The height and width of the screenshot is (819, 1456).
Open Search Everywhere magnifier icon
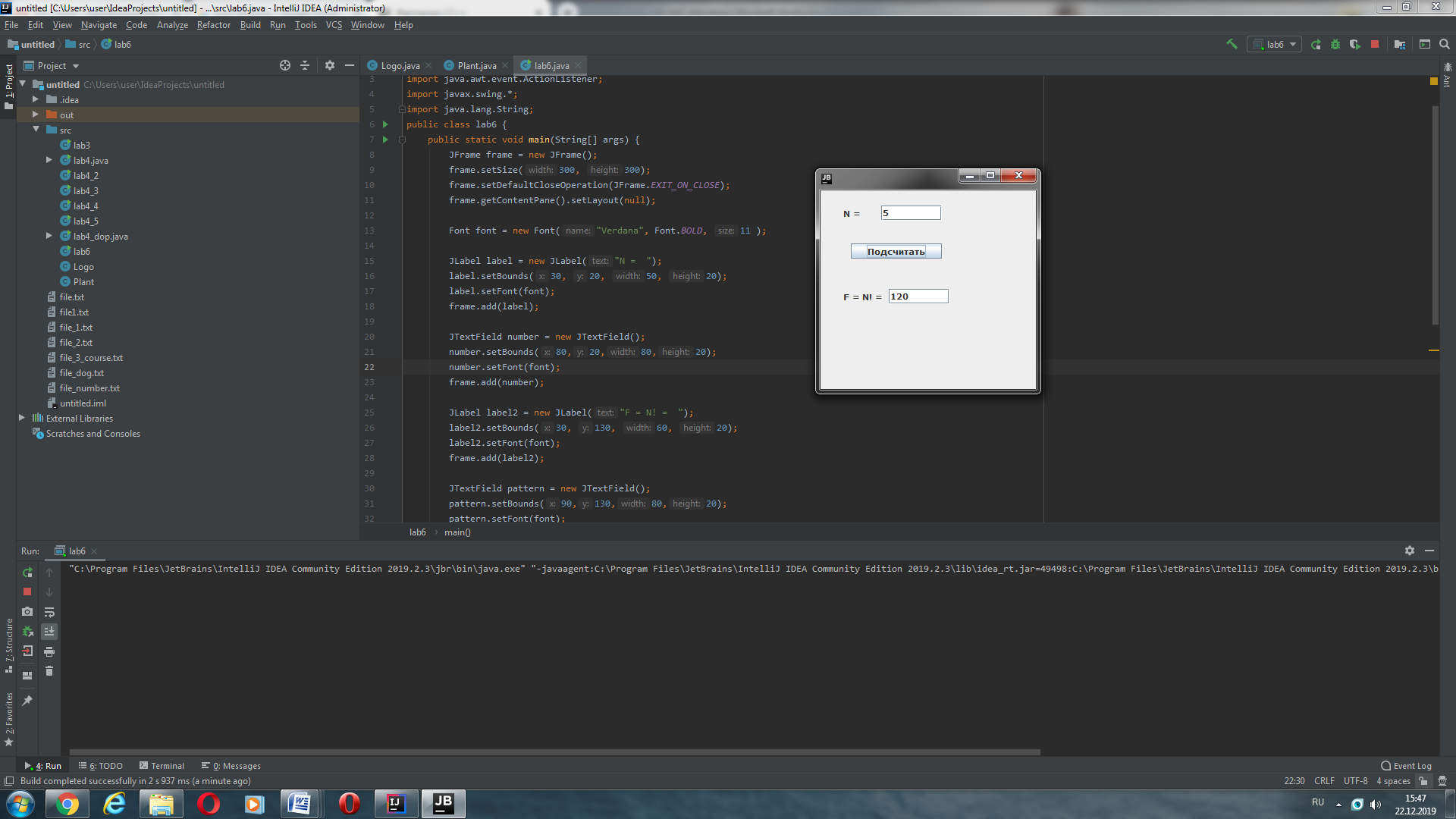1445,45
